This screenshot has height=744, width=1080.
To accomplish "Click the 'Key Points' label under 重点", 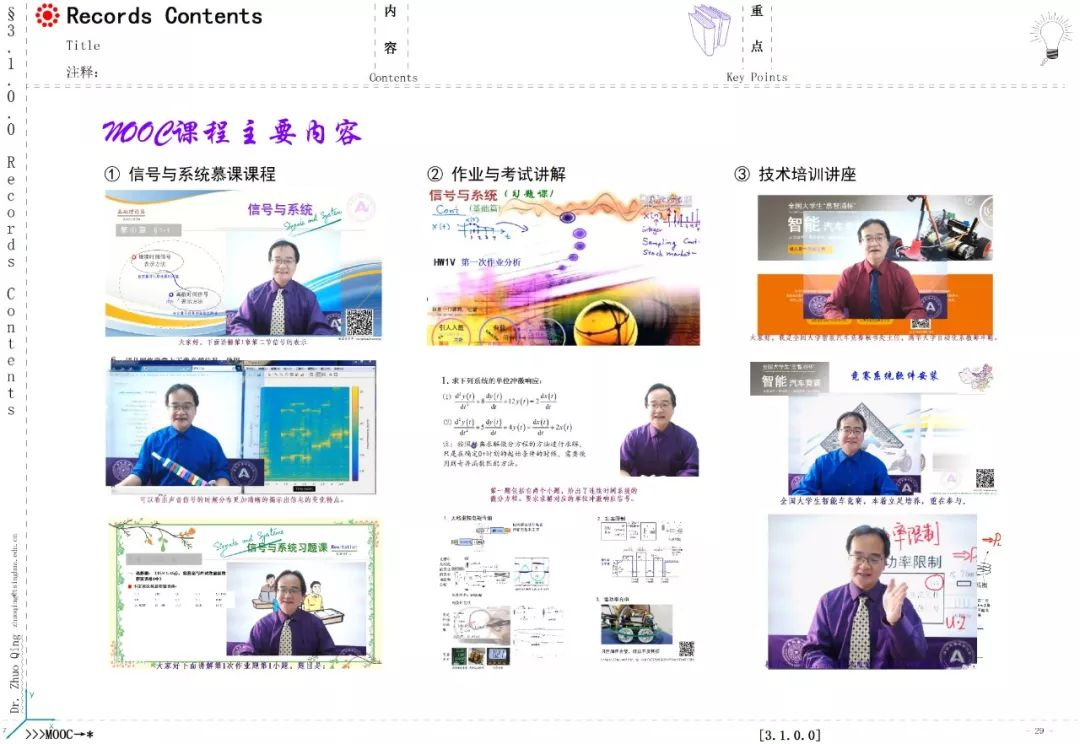I will click(x=756, y=77).
